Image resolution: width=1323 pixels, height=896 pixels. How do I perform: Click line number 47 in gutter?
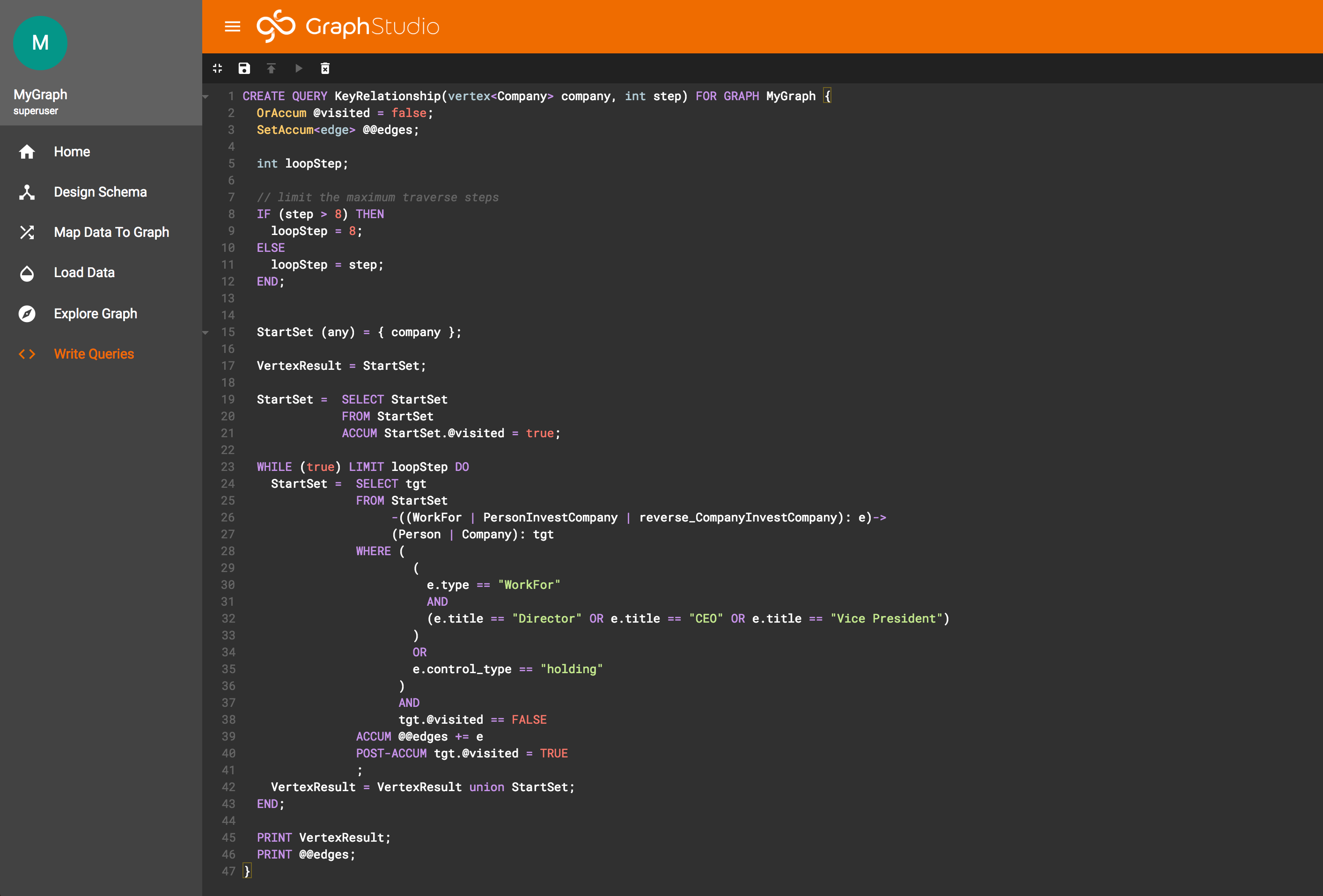(228, 871)
